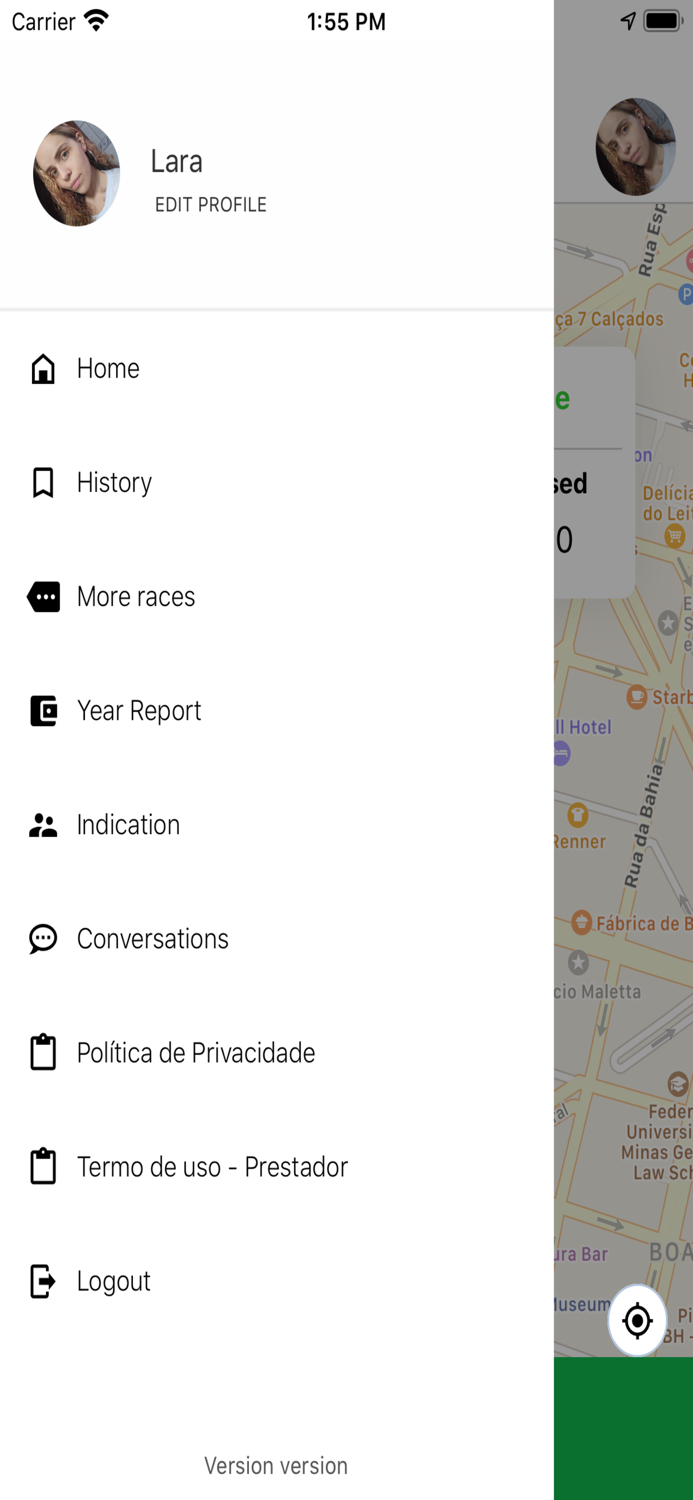Click the Logout menu entry
Screen dimensions: 693x1500
coord(113,1281)
